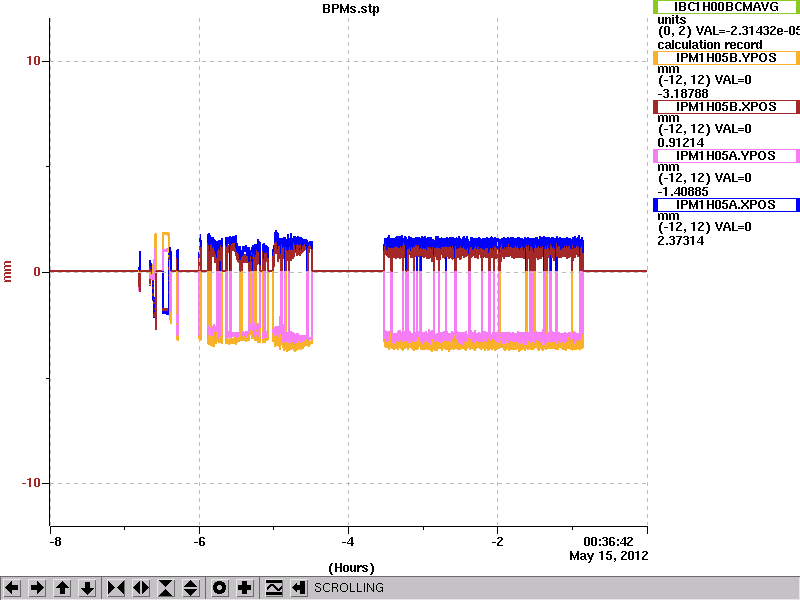The height and width of the screenshot is (600, 800).
Task: Click the value -1.40885 under IPM1H05A.YPOS
Action: (683, 191)
